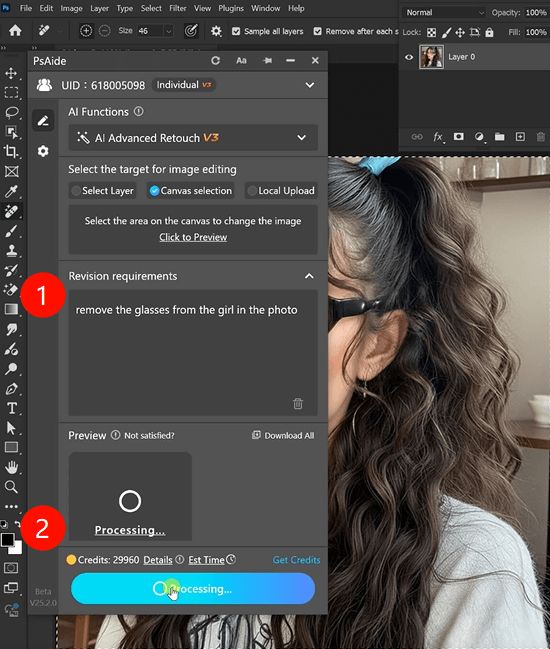Open AI Advanced Retouch V3 dropdown

pyautogui.click(x=193, y=138)
